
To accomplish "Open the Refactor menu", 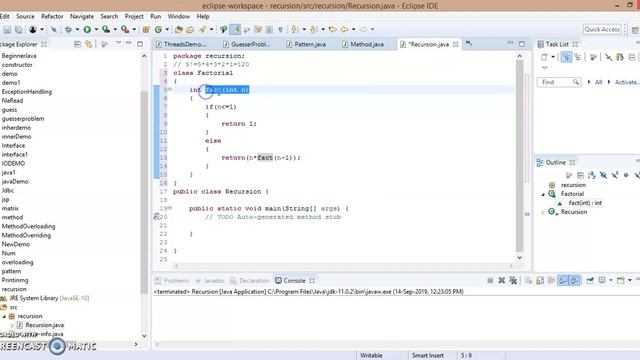I will [52, 16].
